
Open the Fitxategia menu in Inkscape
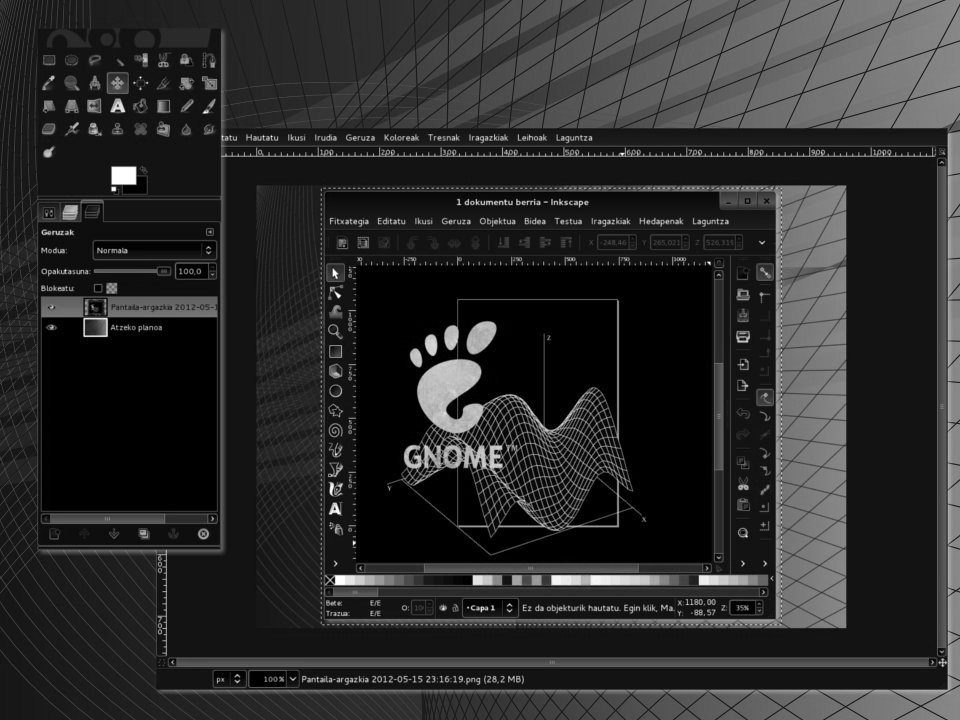point(349,221)
